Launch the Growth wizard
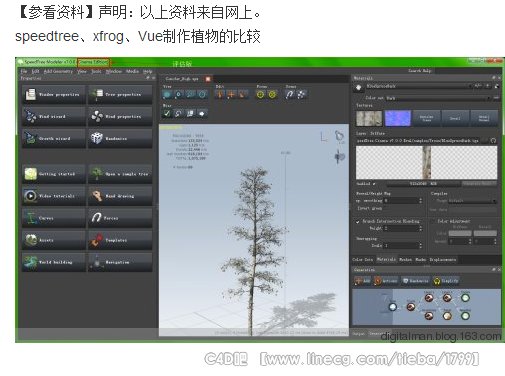 pos(54,138)
